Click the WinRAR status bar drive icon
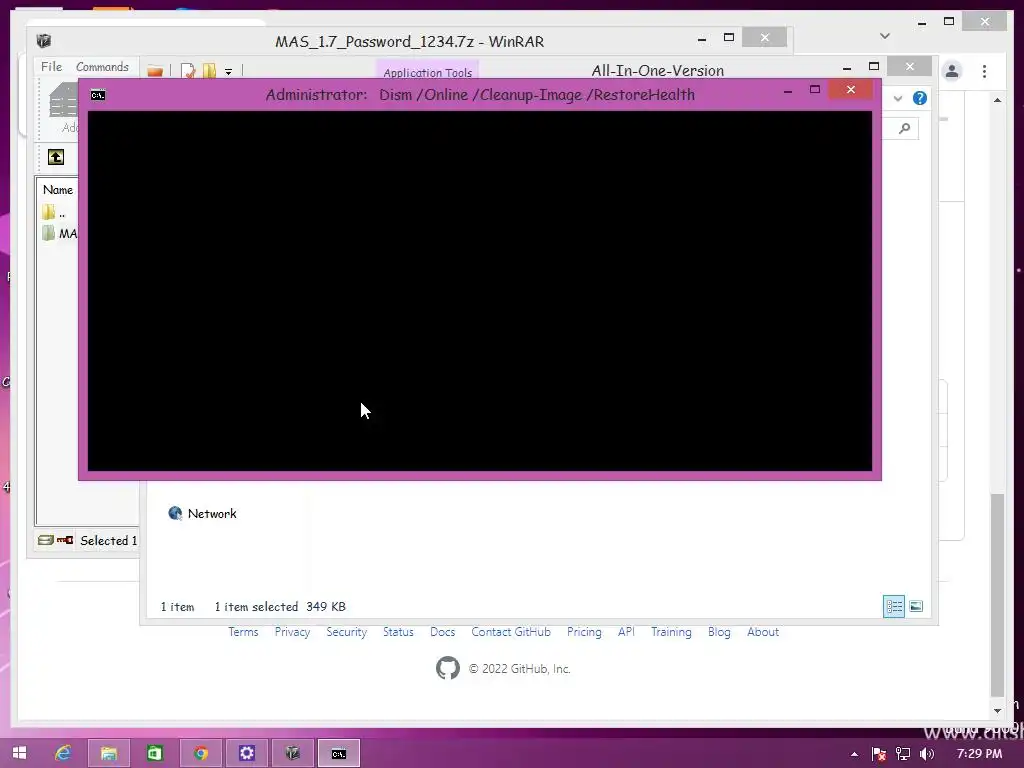The image size is (1024, 768). (46, 540)
